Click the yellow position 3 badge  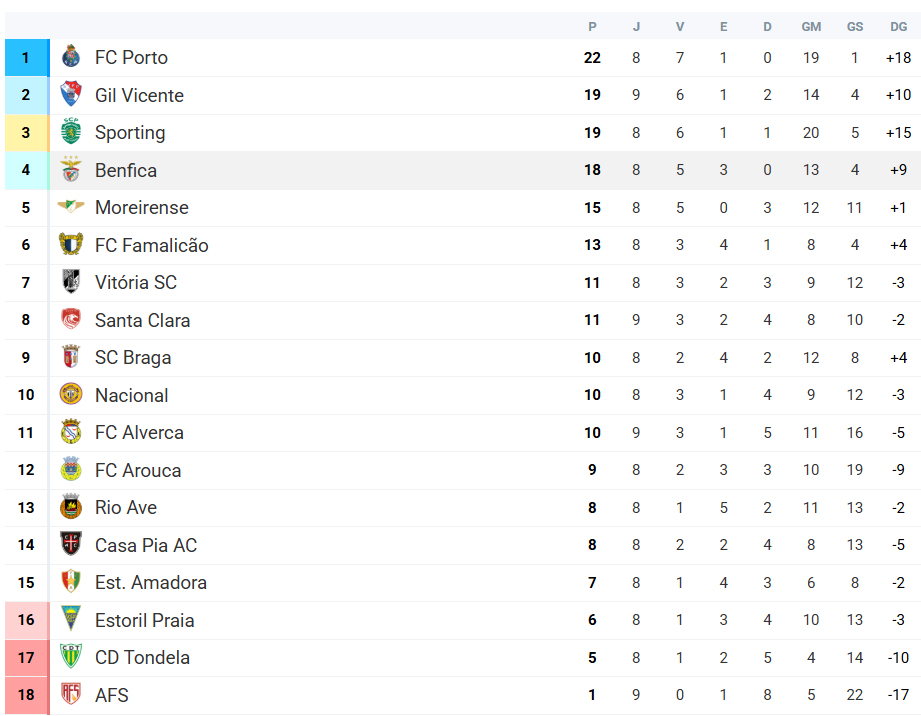[x=26, y=132]
